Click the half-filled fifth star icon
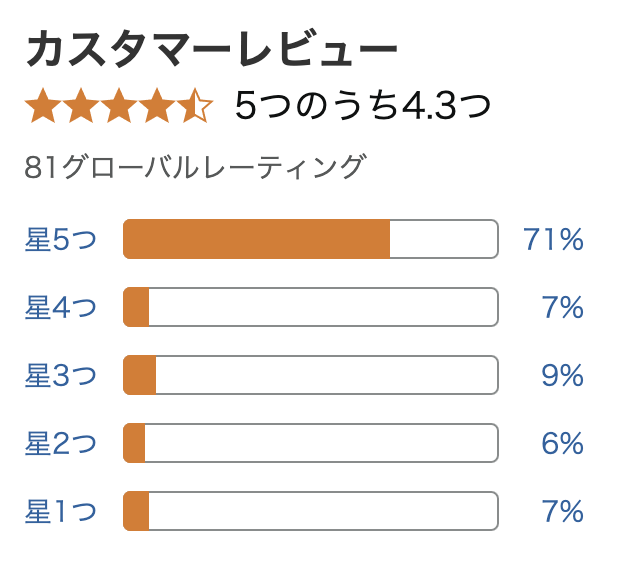 pos(194,105)
